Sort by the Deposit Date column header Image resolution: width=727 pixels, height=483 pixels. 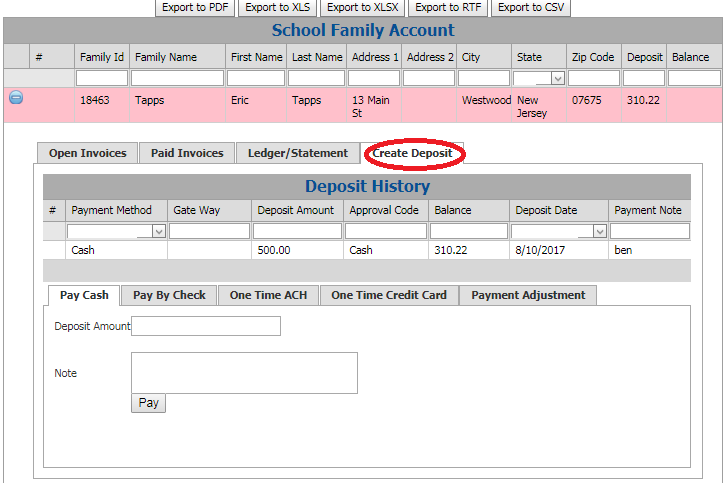559,210
